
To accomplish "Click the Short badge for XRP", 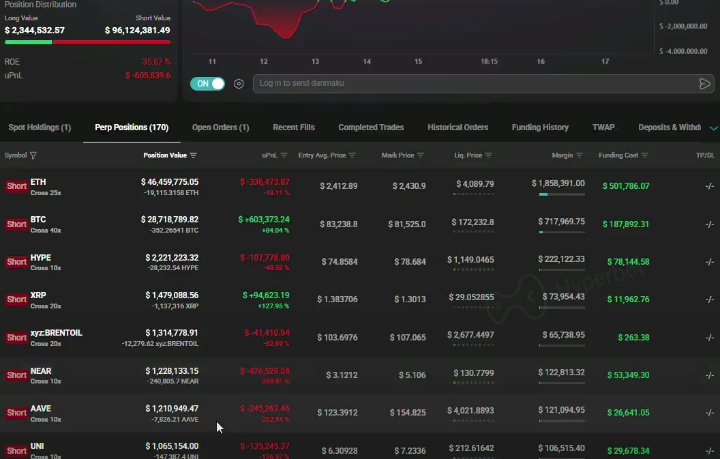I will pyautogui.click(x=17, y=299).
